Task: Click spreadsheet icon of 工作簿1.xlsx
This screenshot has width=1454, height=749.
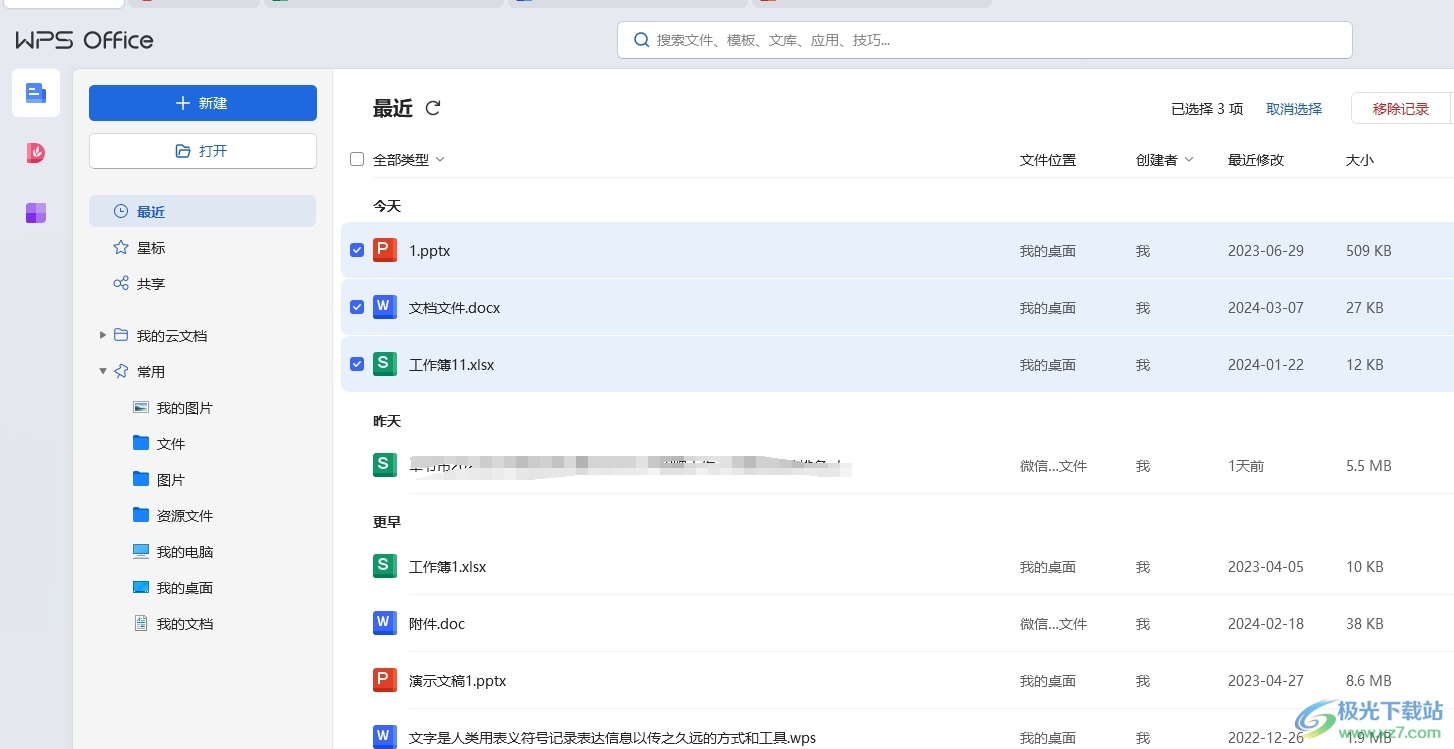Action: point(385,566)
